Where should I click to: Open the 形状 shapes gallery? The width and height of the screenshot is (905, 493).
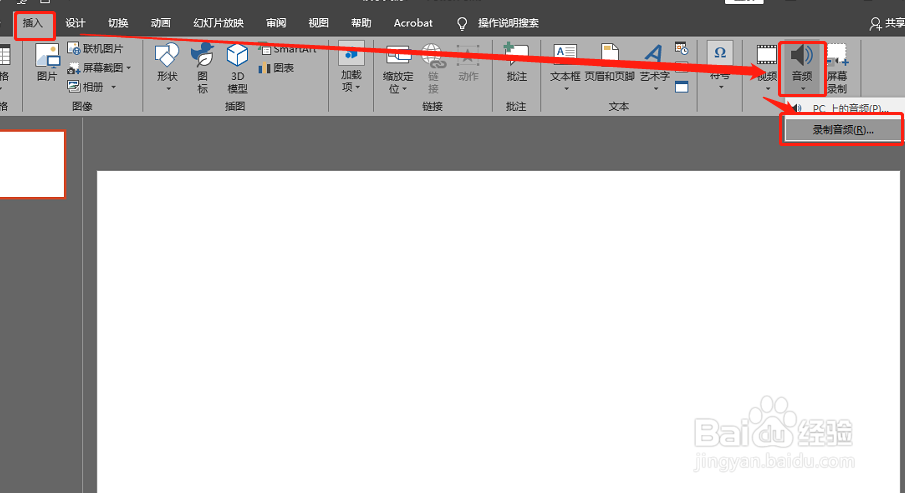coord(167,67)
